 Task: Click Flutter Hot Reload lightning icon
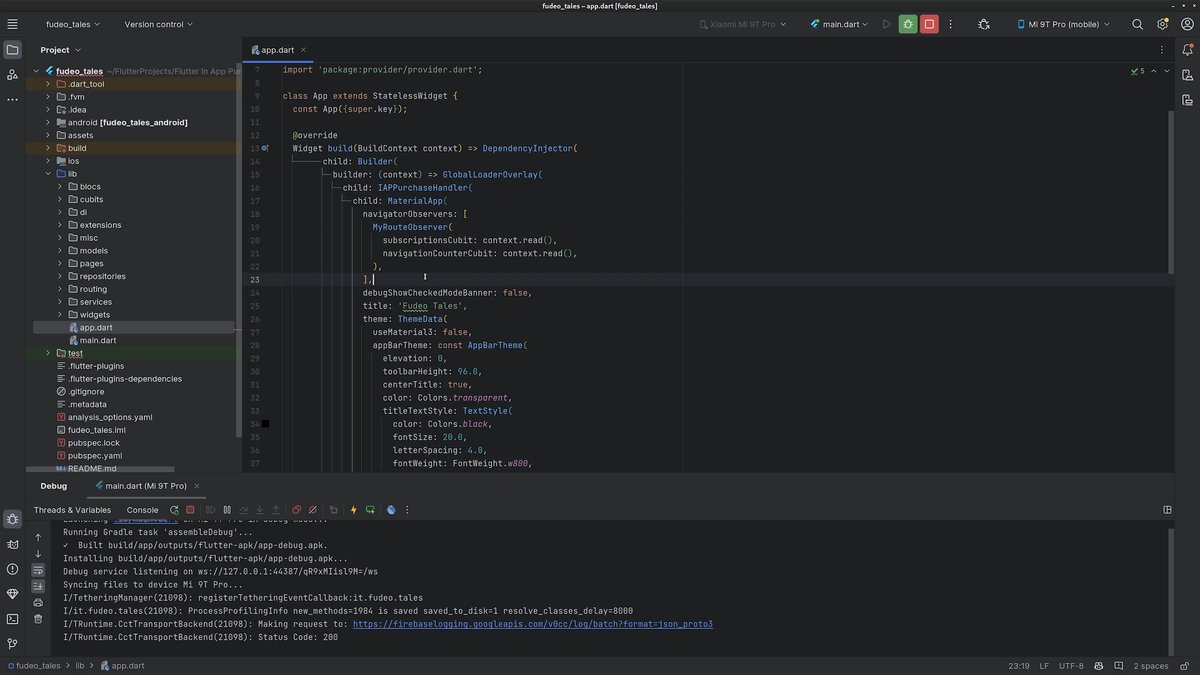point(353,510)
